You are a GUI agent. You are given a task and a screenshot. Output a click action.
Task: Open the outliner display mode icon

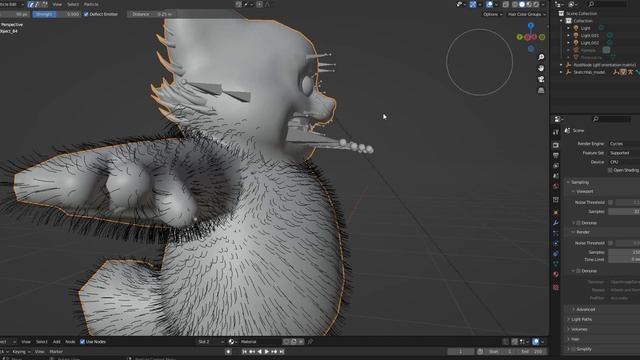click(573, 4)
